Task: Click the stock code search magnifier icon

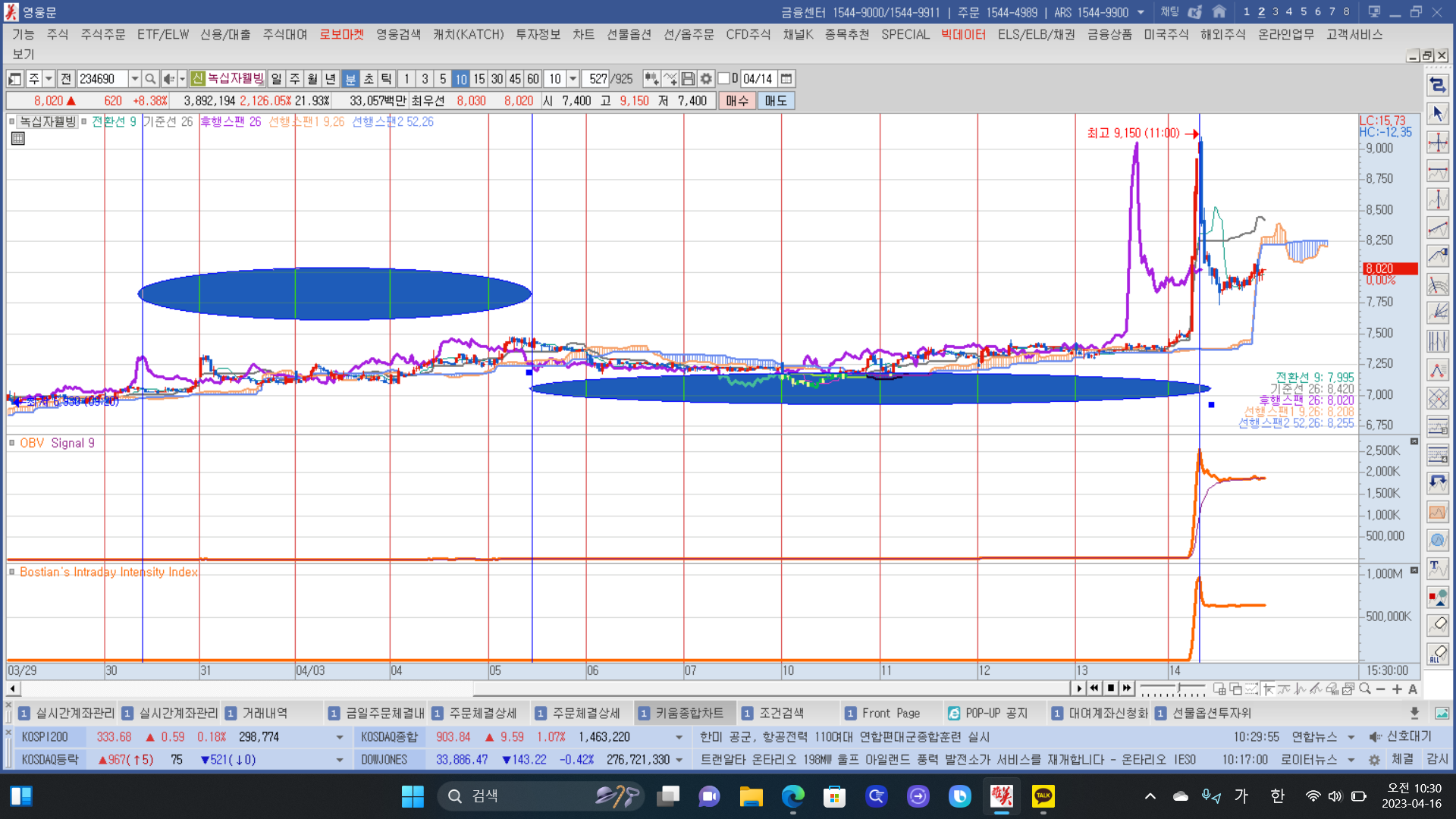Action: click(x=150, y=79)
